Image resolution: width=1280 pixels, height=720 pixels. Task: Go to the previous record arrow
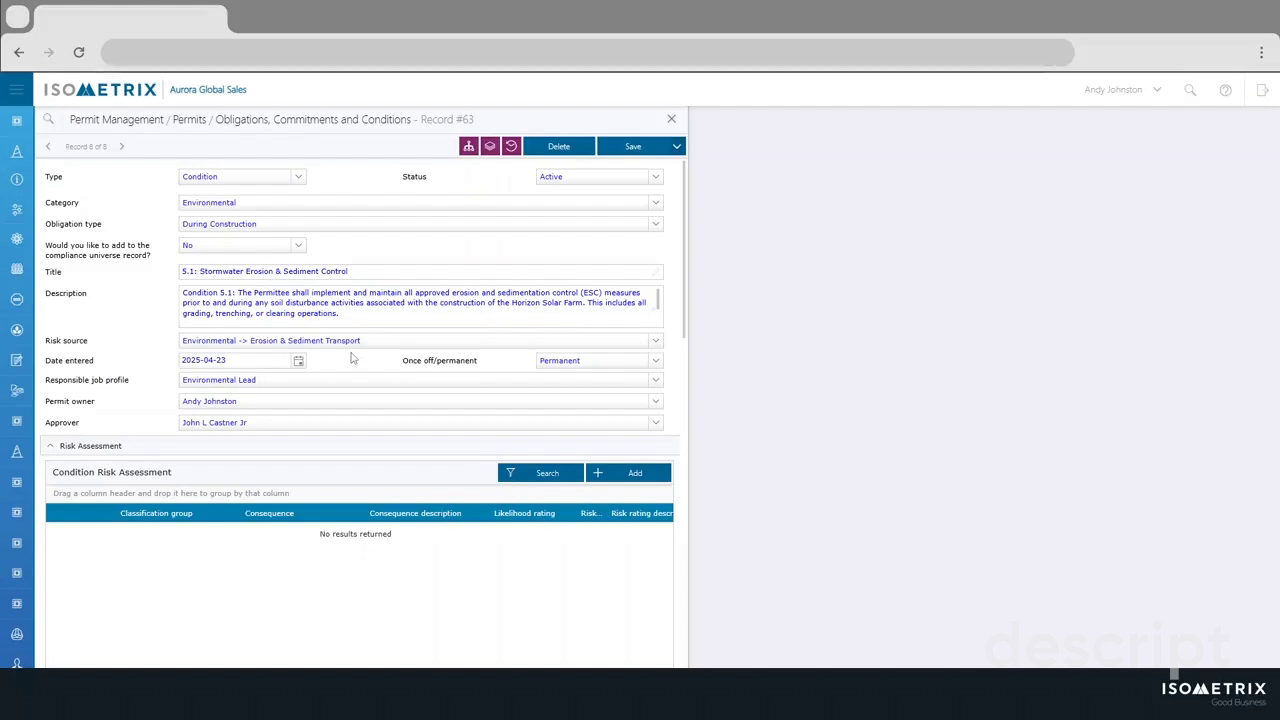coord(48,147)
